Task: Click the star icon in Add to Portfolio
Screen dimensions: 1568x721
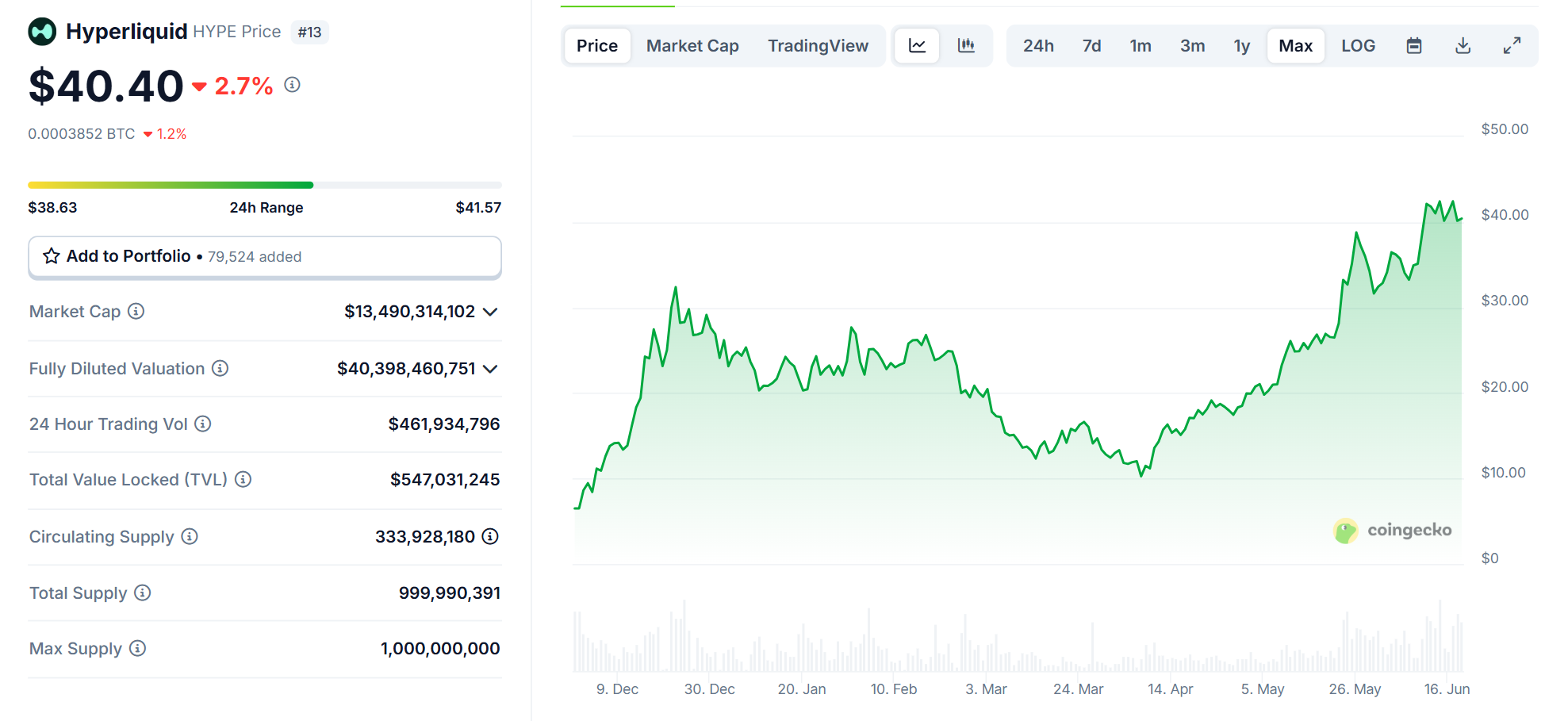Action: [52, 256]
